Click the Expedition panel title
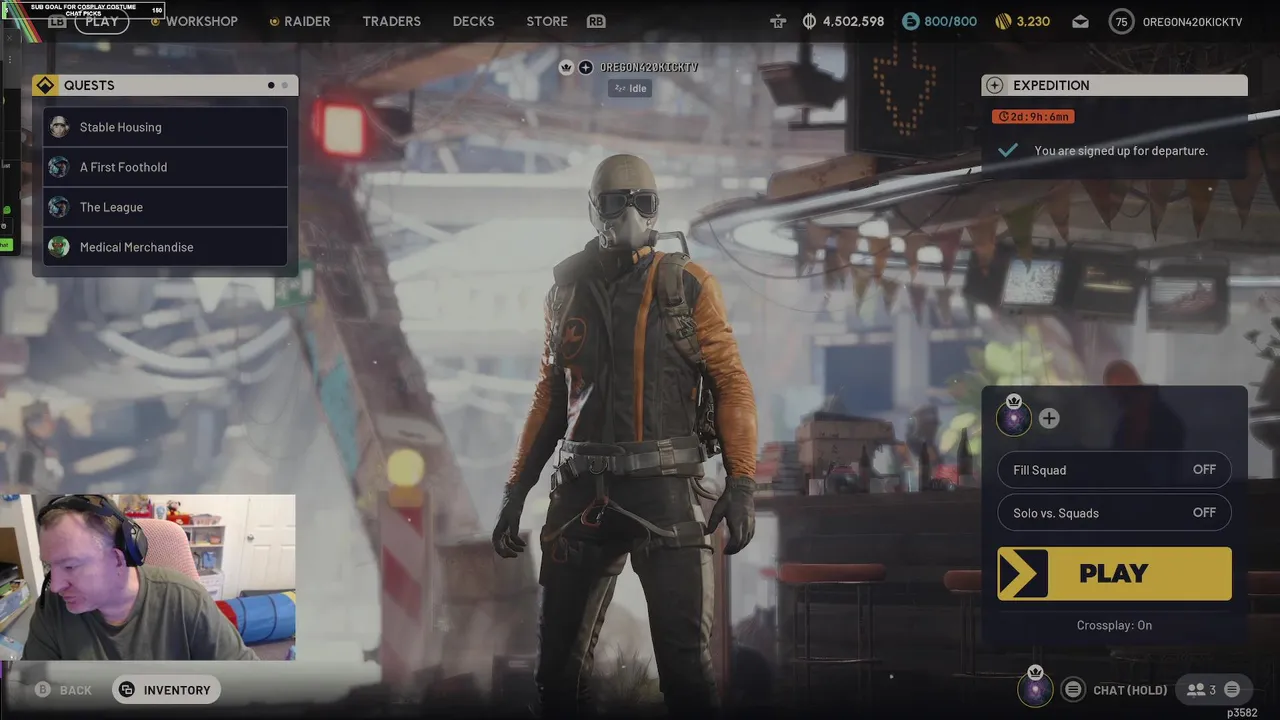The height and width of the screenshot is (720, 1280). pos(1051,85)
